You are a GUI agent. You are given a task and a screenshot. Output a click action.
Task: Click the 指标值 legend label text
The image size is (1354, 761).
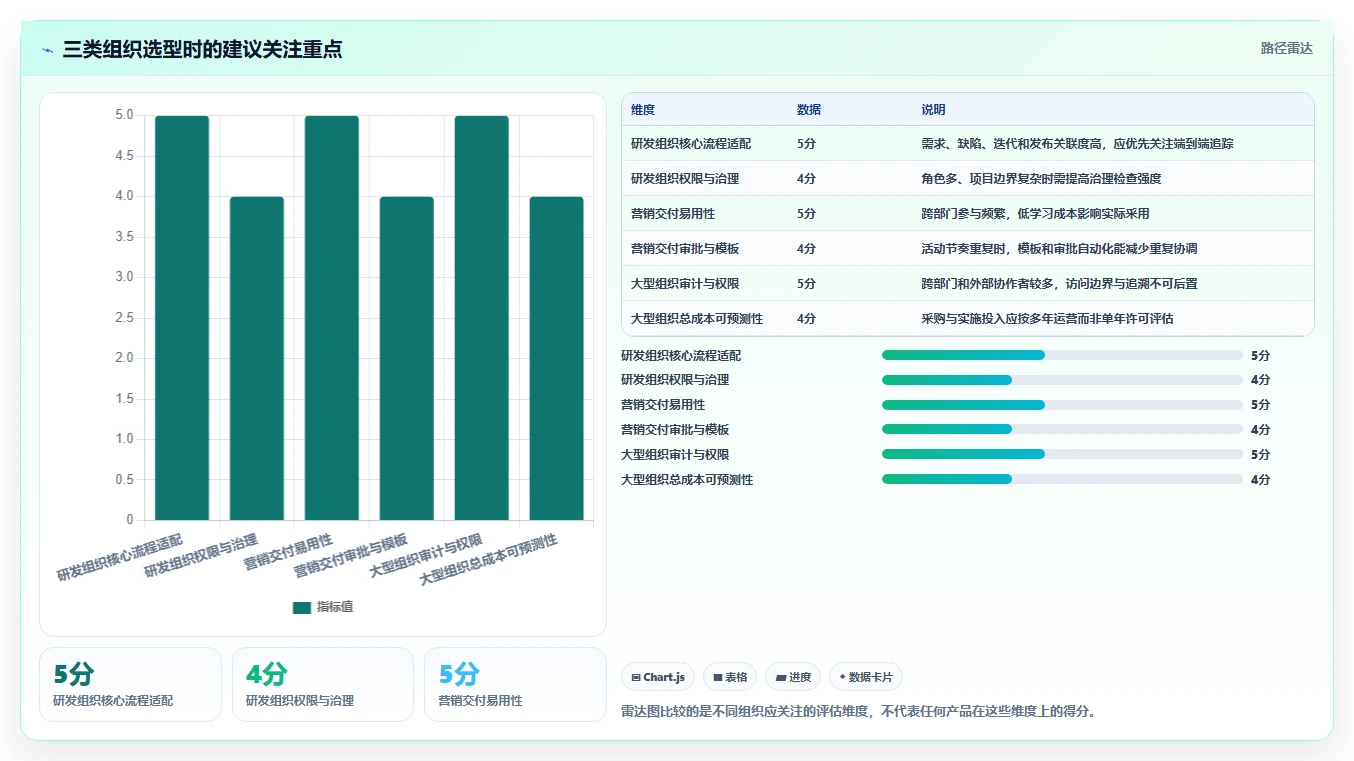click(x=335, y=607)
